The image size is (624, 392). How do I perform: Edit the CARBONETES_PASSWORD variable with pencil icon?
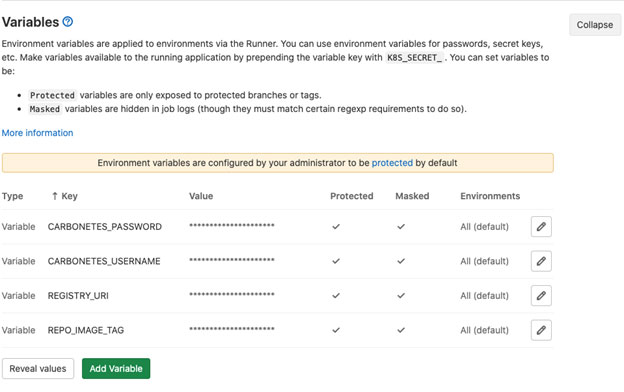coord(541,226)
